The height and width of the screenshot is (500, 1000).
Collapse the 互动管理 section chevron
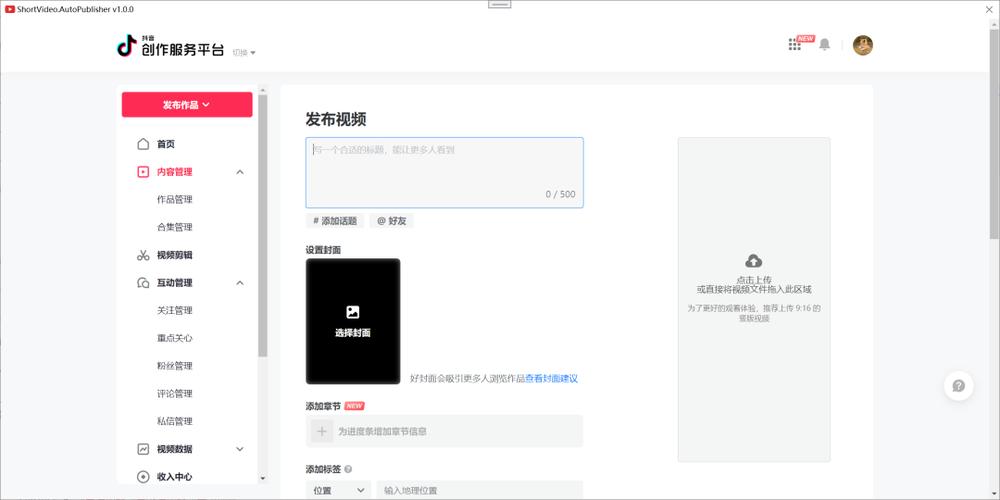240,283
